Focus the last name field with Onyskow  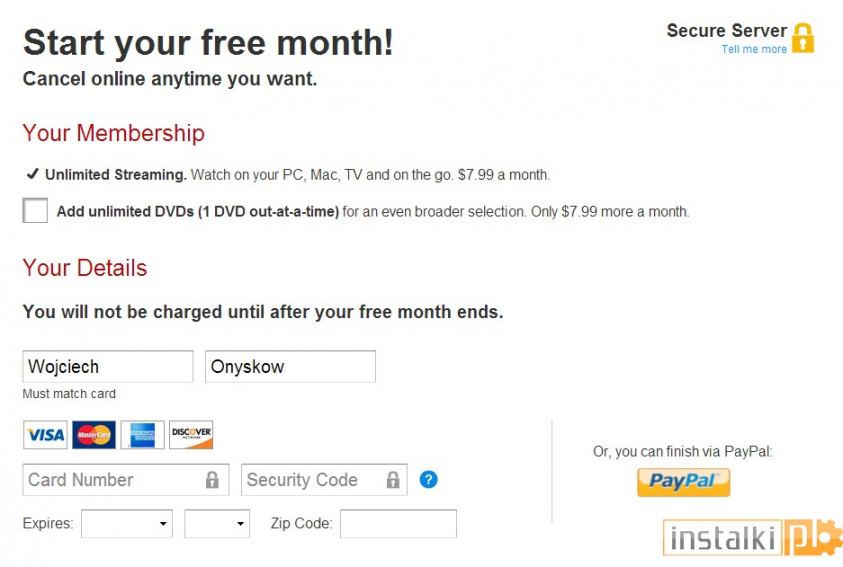click(x=290, y=367)
